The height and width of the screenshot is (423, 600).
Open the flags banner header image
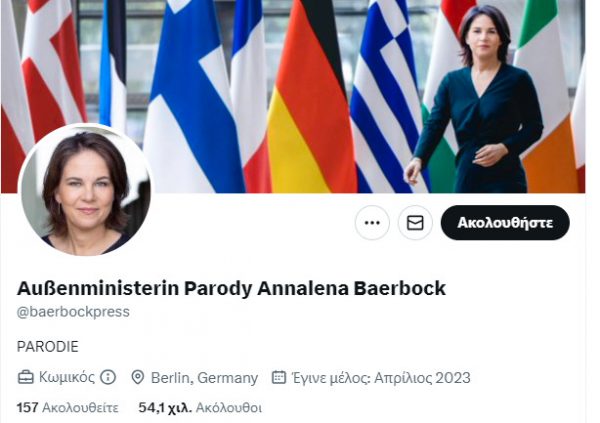293,96
